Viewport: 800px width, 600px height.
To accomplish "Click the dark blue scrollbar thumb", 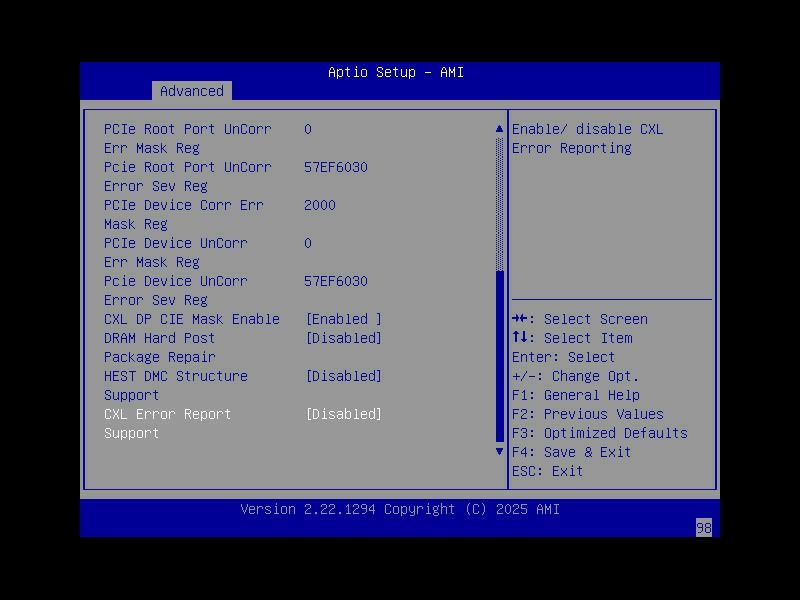I will click(x=499, y=356).
